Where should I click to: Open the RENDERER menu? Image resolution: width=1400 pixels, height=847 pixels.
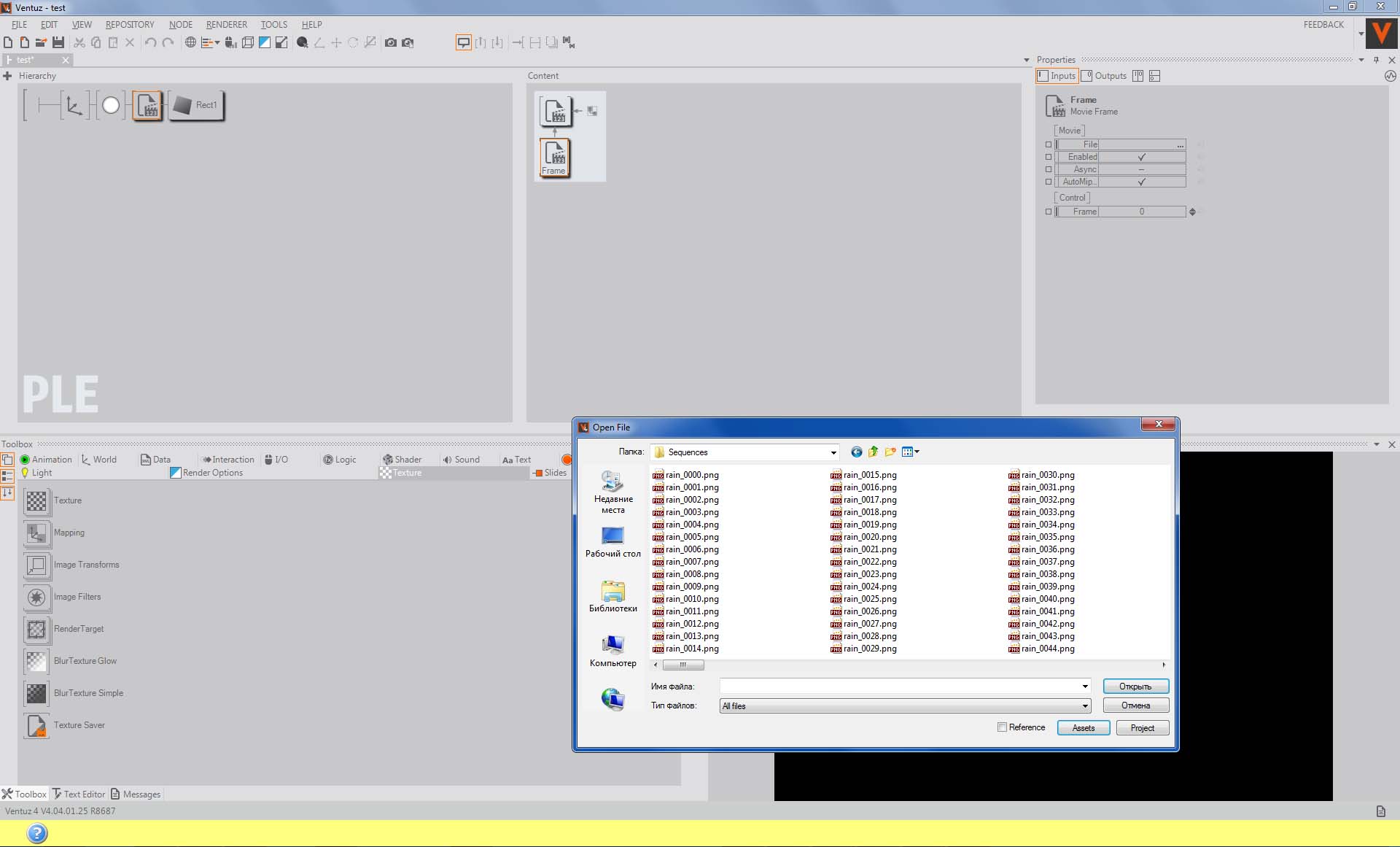226,24
